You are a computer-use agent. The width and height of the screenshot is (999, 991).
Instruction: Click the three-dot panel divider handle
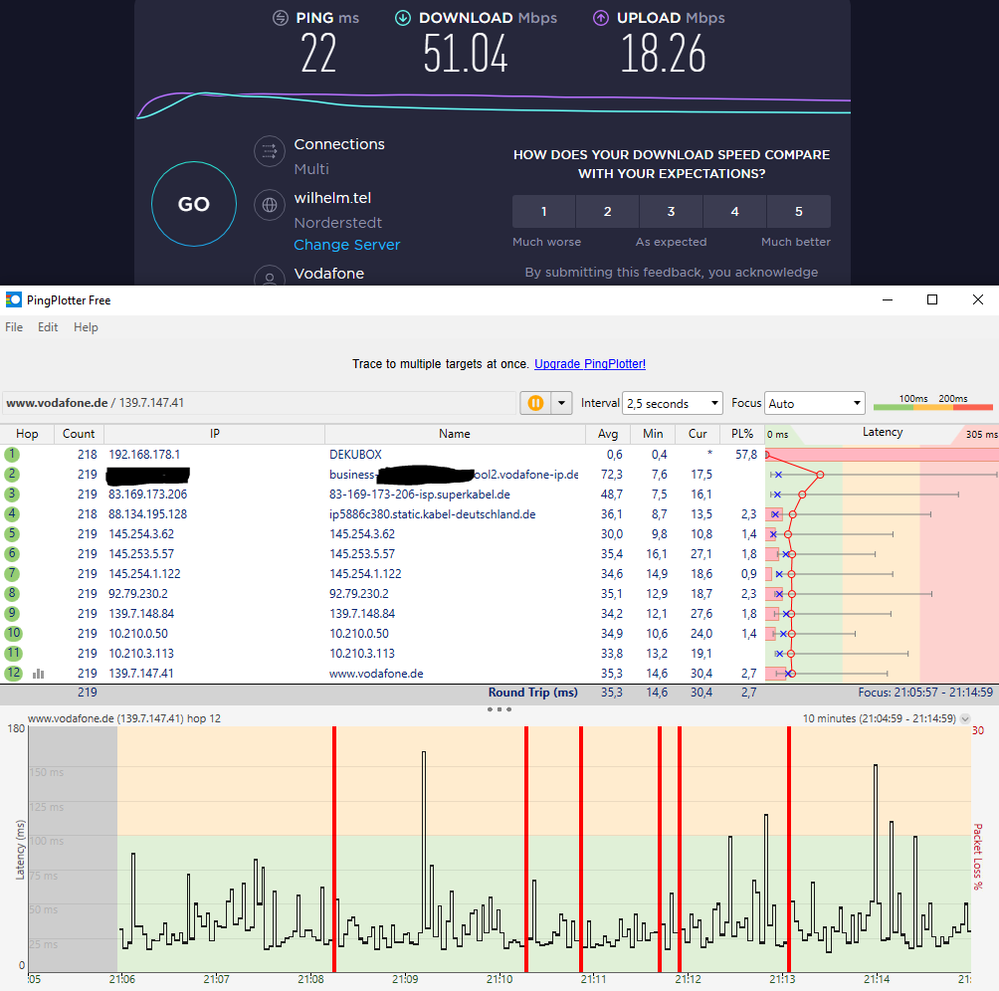coord(499,709)
